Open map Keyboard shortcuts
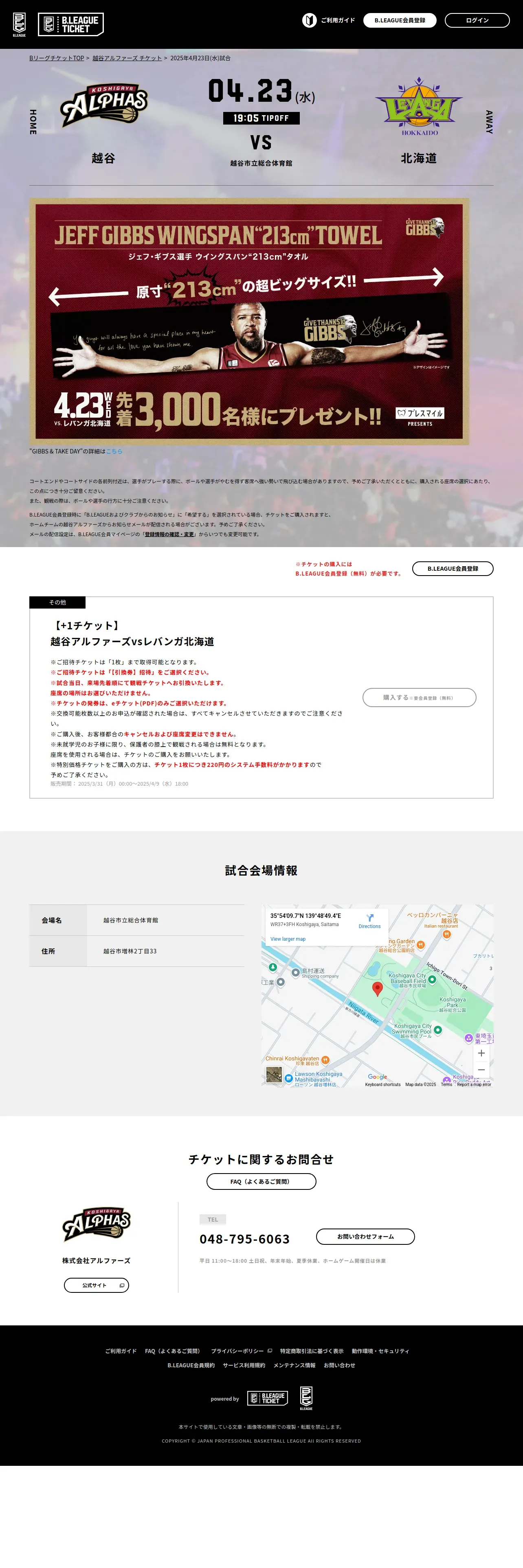The width and height of the screenshot is (523, 1568). point(383,1085)
